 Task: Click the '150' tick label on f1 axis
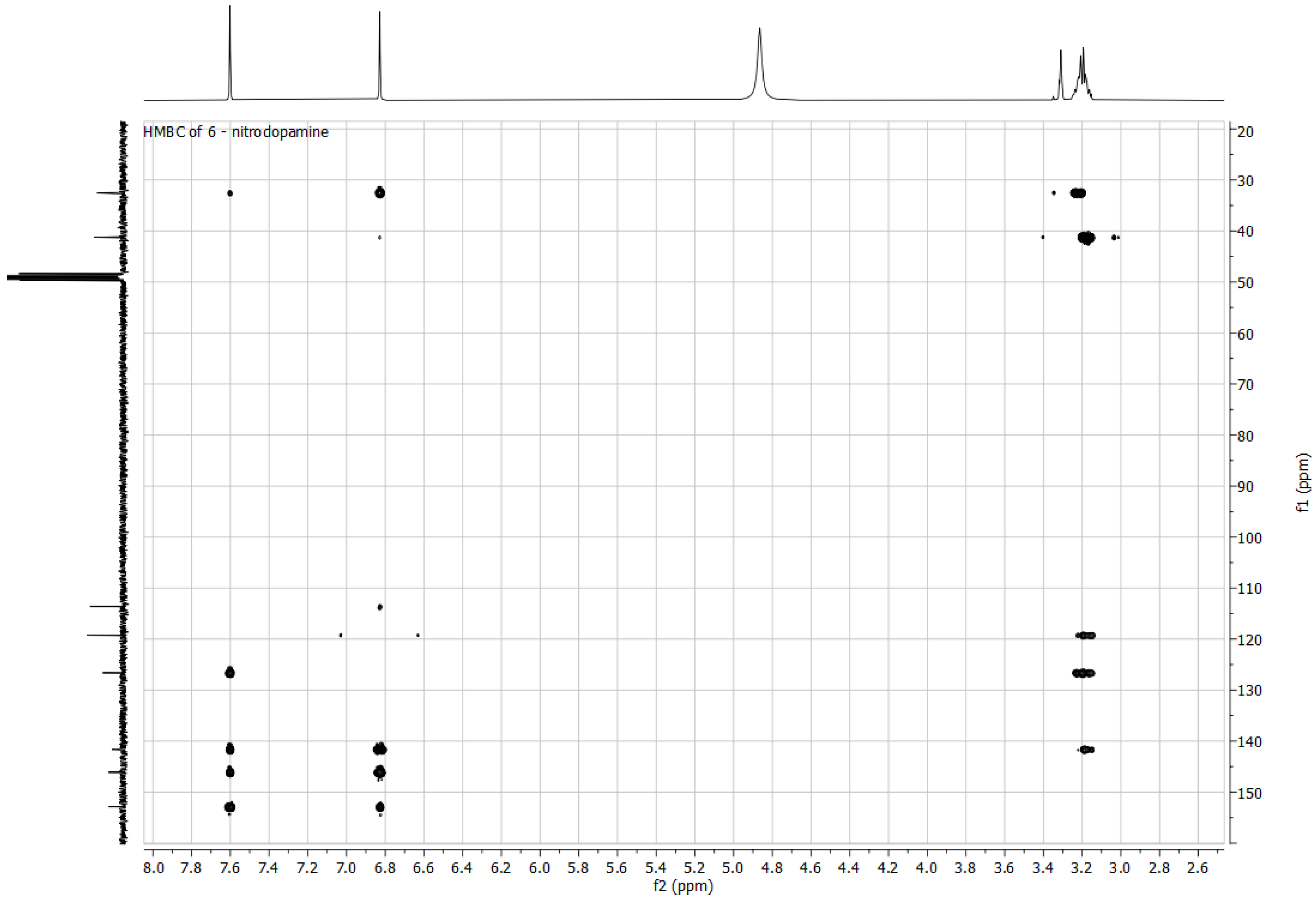(1250, 794)
